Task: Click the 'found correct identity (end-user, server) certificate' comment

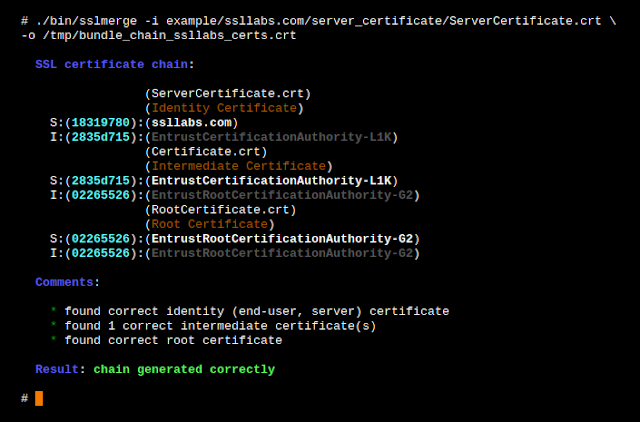Action: (257, 311)
